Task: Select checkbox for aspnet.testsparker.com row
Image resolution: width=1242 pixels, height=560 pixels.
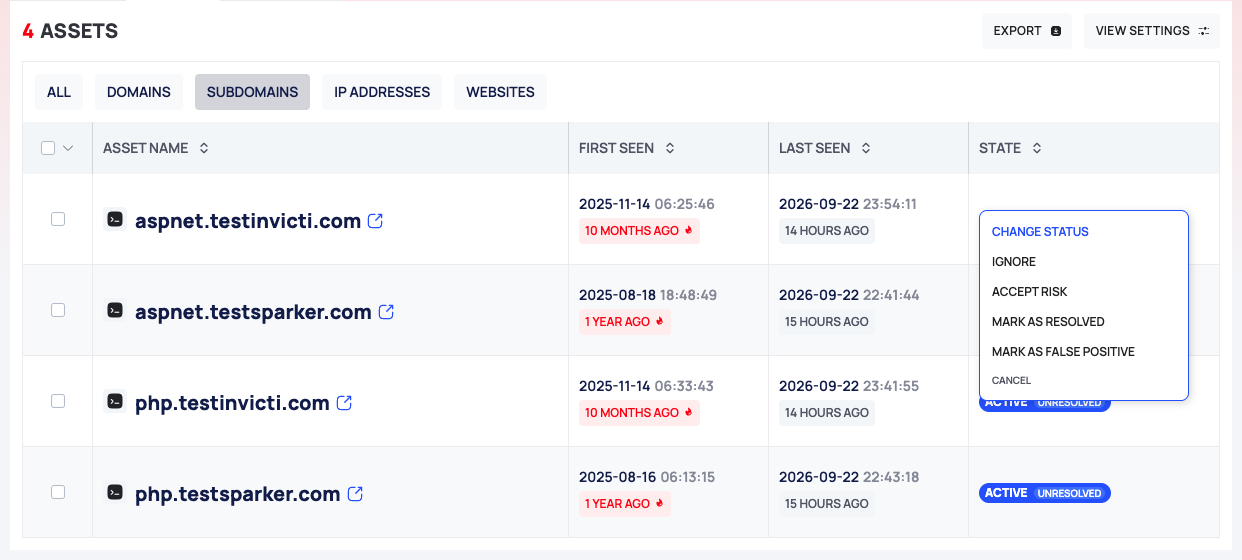Action: click(x=58, y=310)
